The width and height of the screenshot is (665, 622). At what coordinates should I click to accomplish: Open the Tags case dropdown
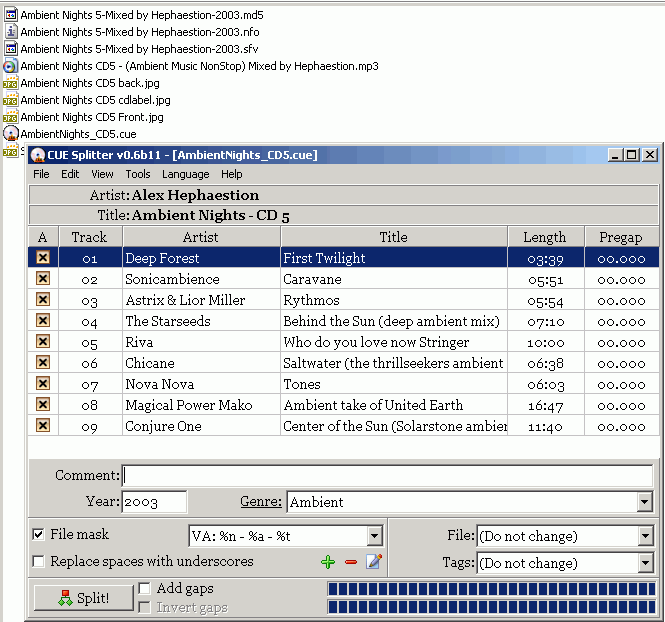(x=645, y=563)
